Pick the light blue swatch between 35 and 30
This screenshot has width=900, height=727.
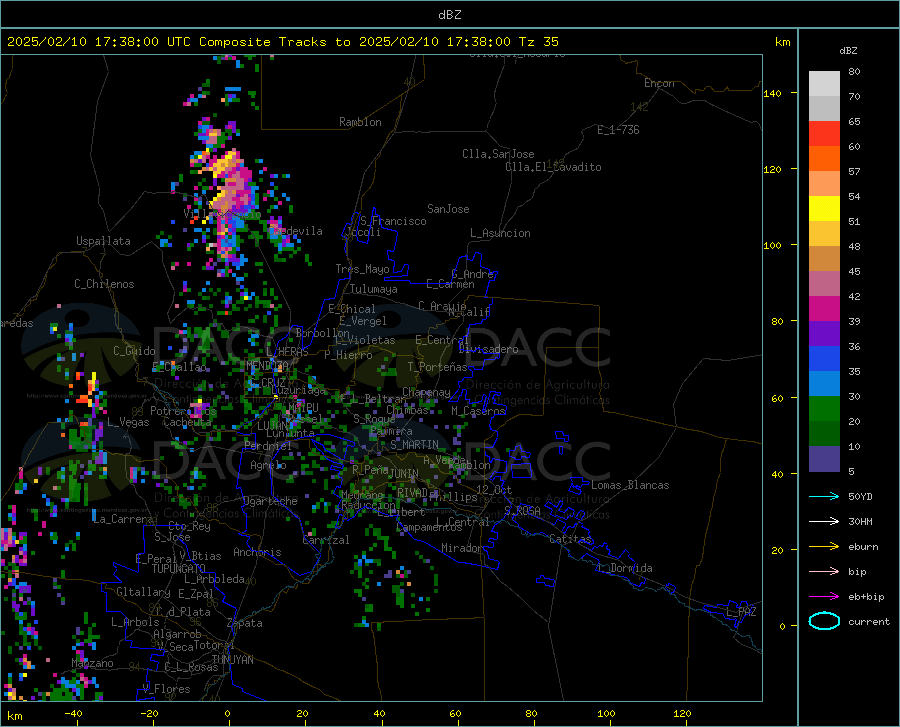(824, 384)
